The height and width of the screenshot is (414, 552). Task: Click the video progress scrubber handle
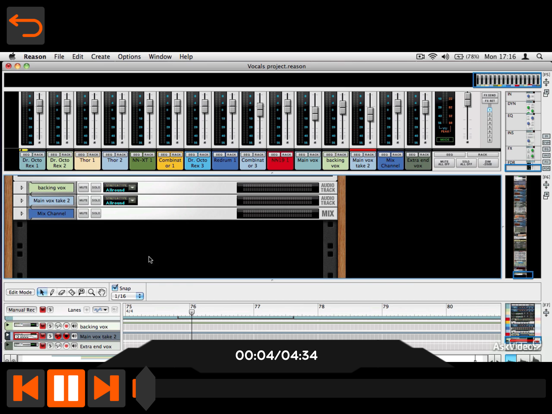[x=145, y=388]
